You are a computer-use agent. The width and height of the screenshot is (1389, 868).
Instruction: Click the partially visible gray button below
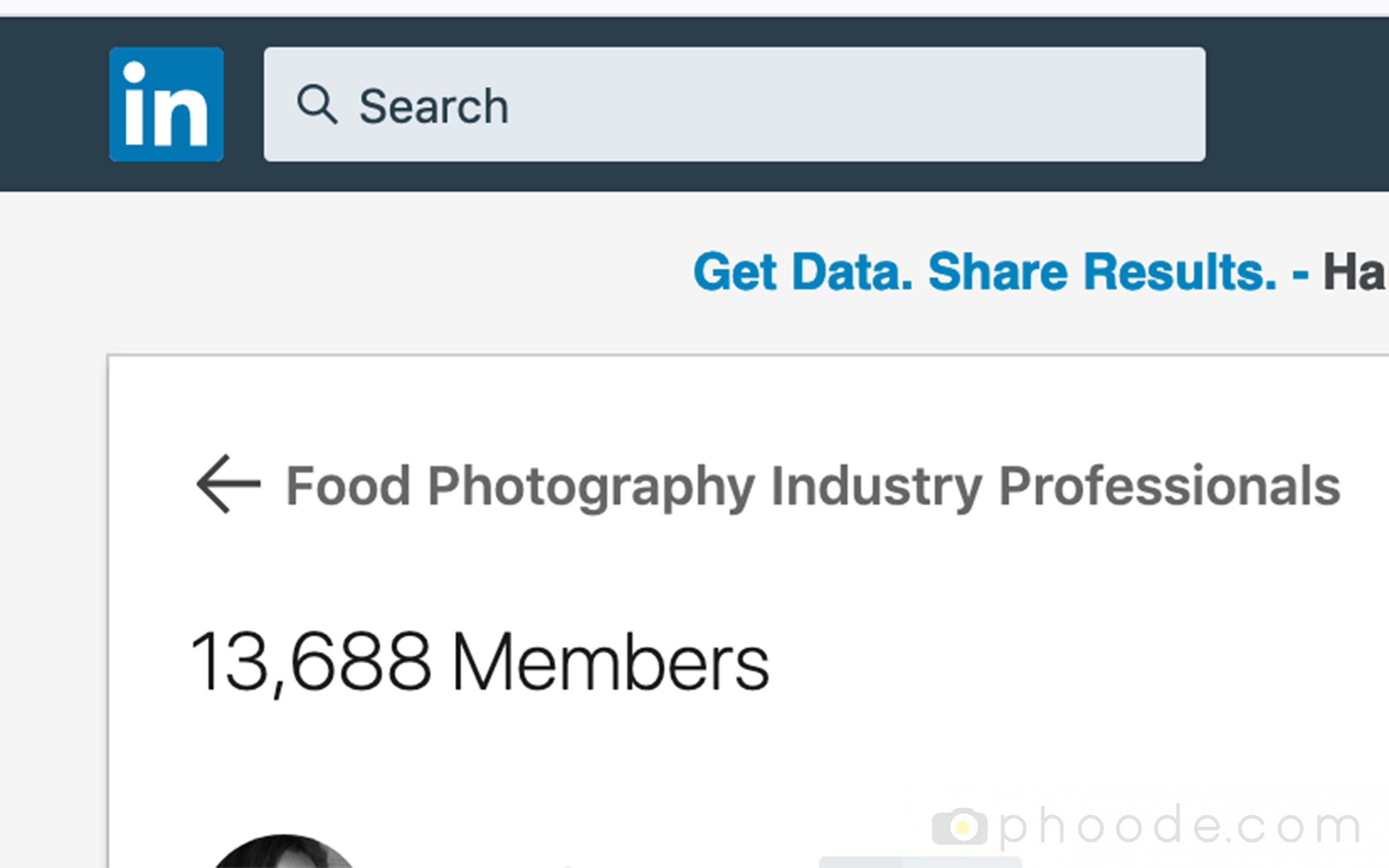pyautogui.click(x=920, y=861)
